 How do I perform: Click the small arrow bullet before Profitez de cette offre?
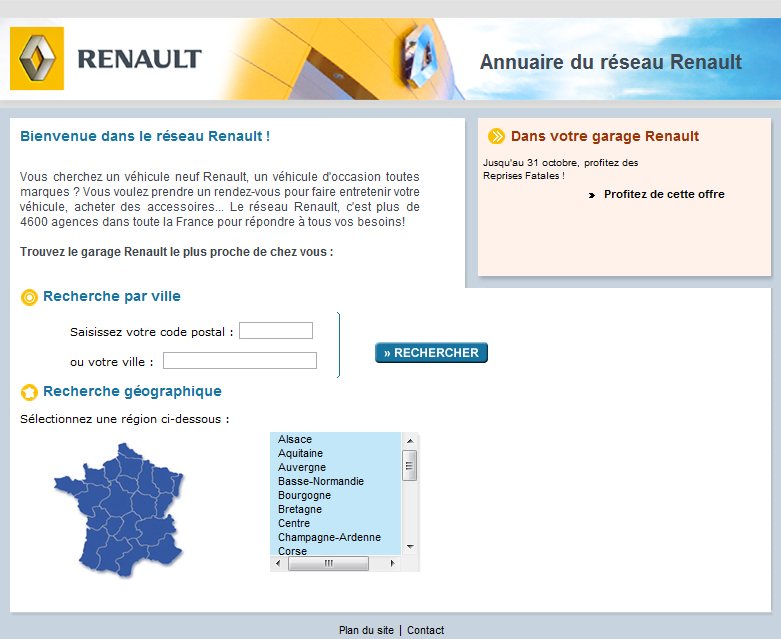click(x=592, y=195)
